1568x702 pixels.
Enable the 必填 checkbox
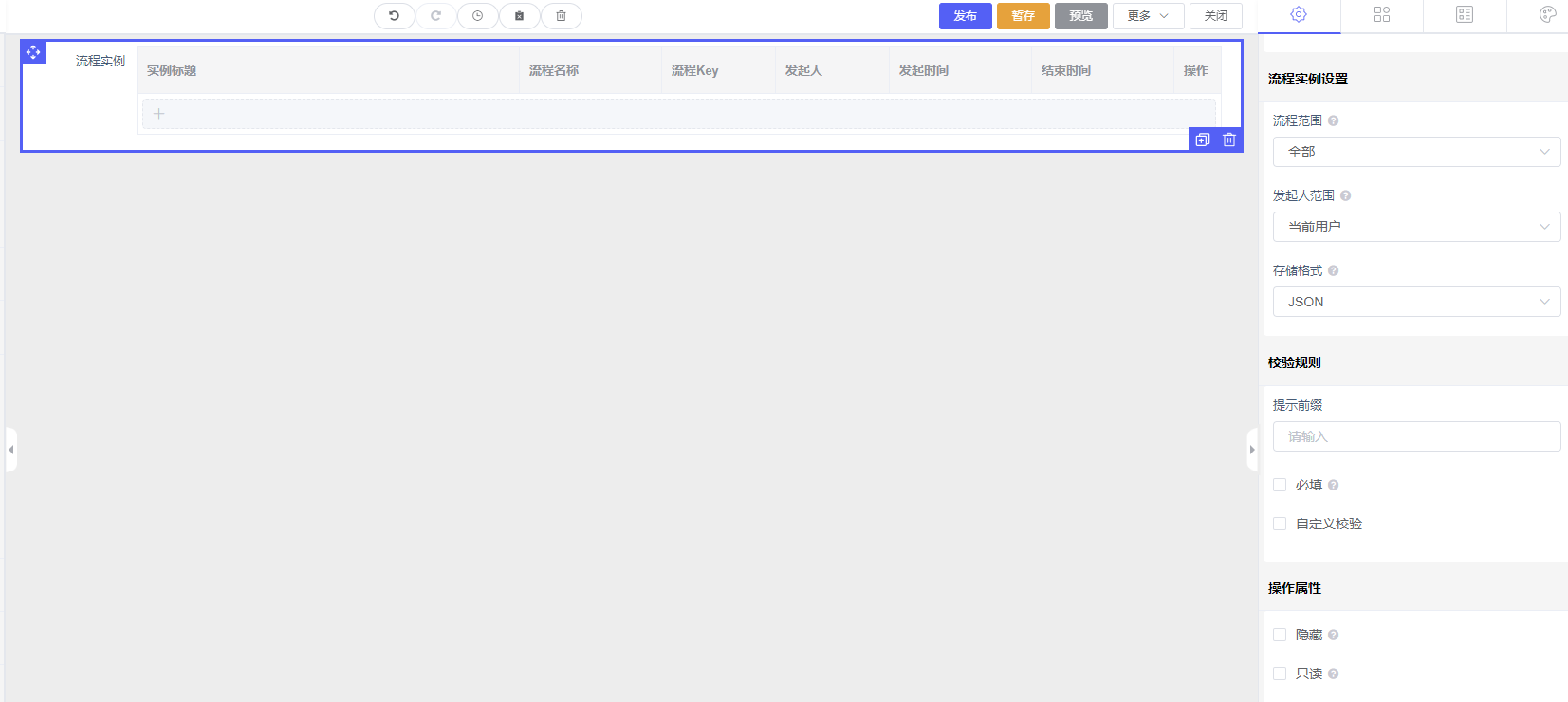1280,485
